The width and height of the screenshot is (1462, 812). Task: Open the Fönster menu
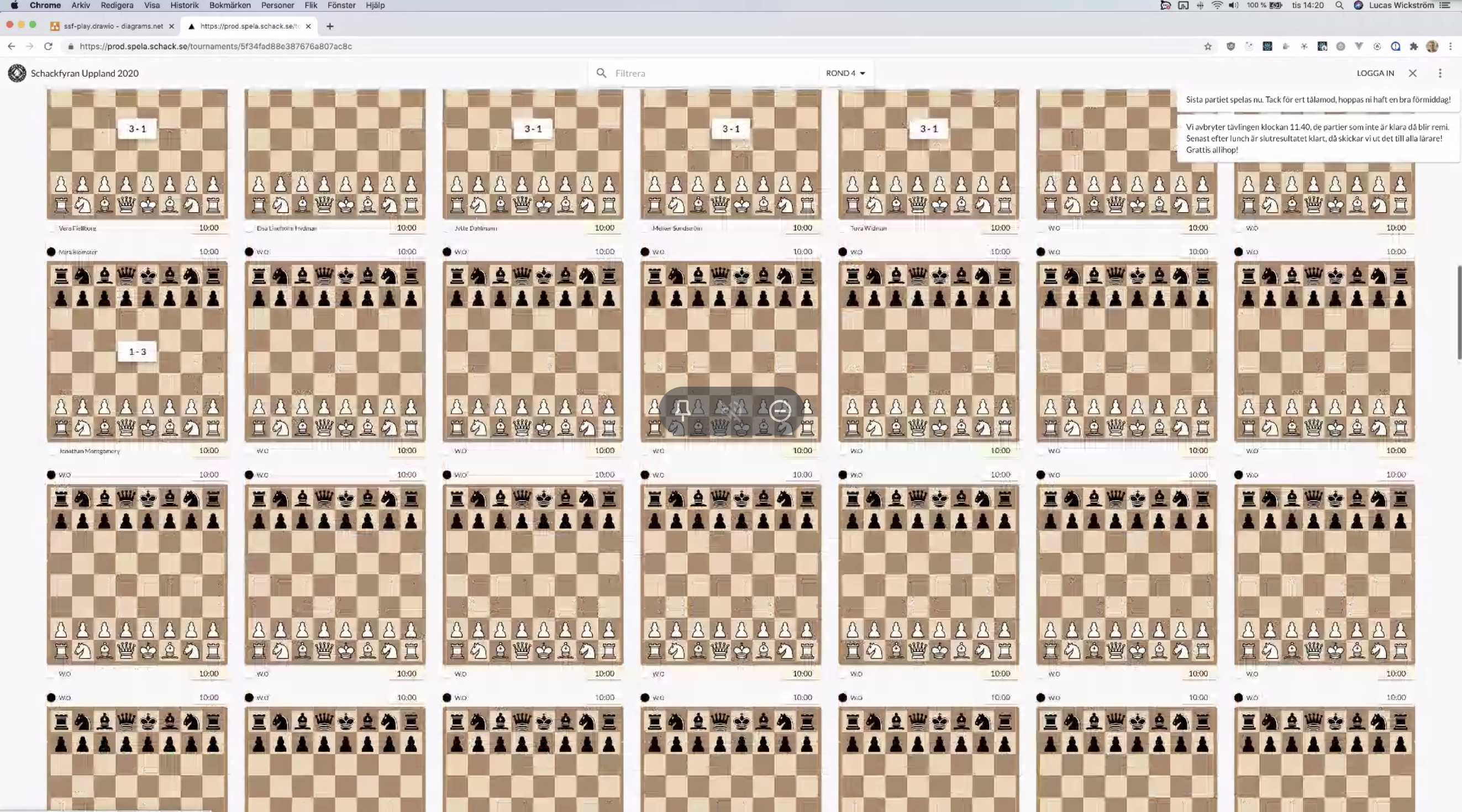point(341,5)
